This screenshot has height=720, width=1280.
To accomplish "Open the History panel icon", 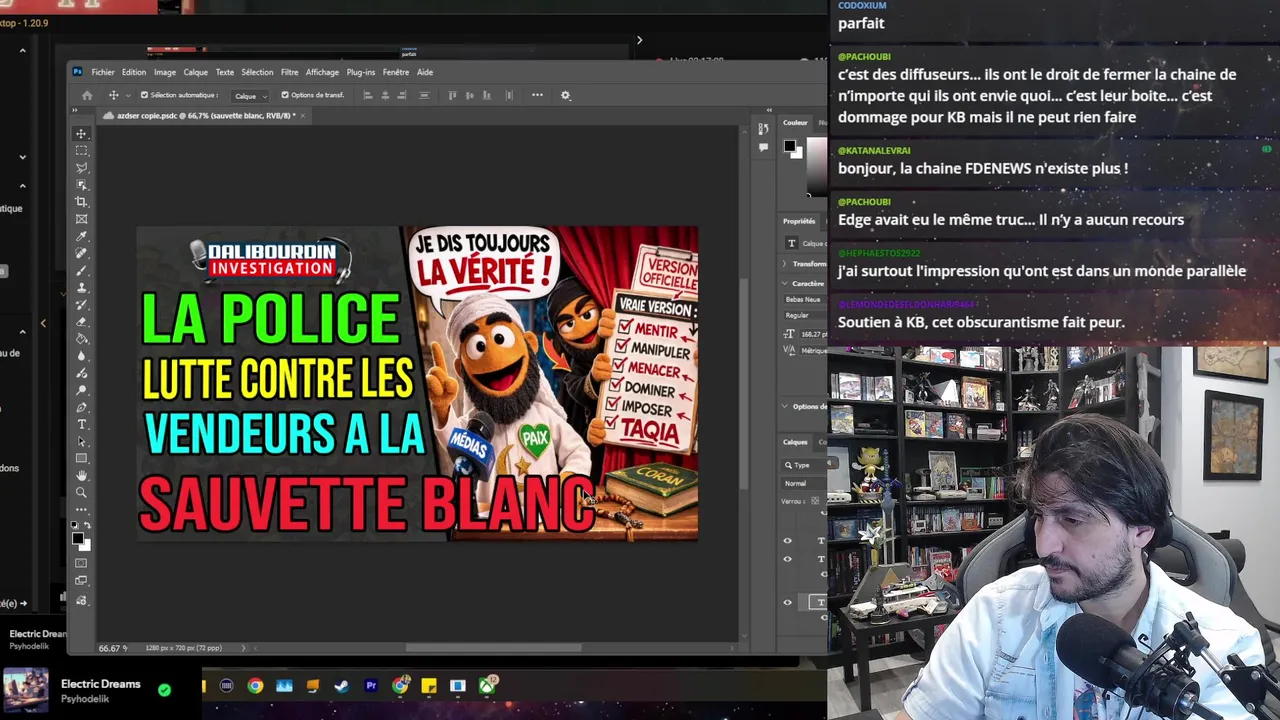I will point(763,128).
